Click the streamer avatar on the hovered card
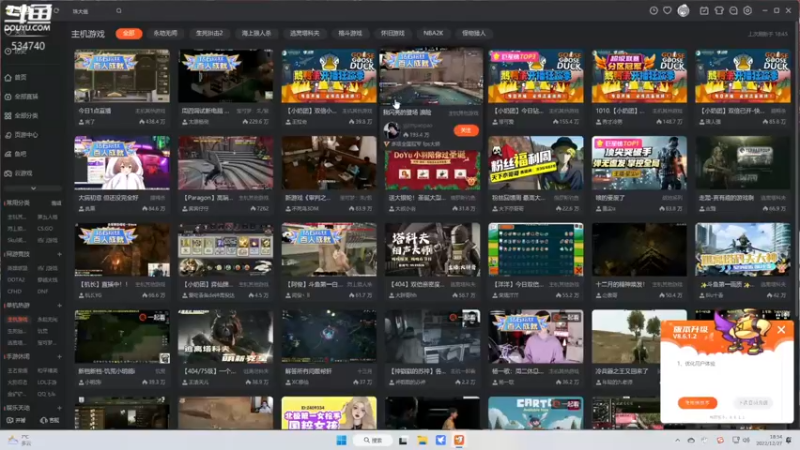This screenshot has height=450, width=800. click(392, 130)
